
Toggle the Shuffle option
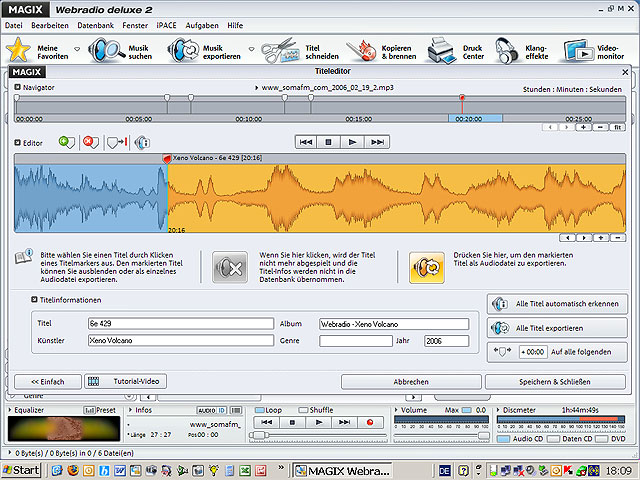coord(303,410)
